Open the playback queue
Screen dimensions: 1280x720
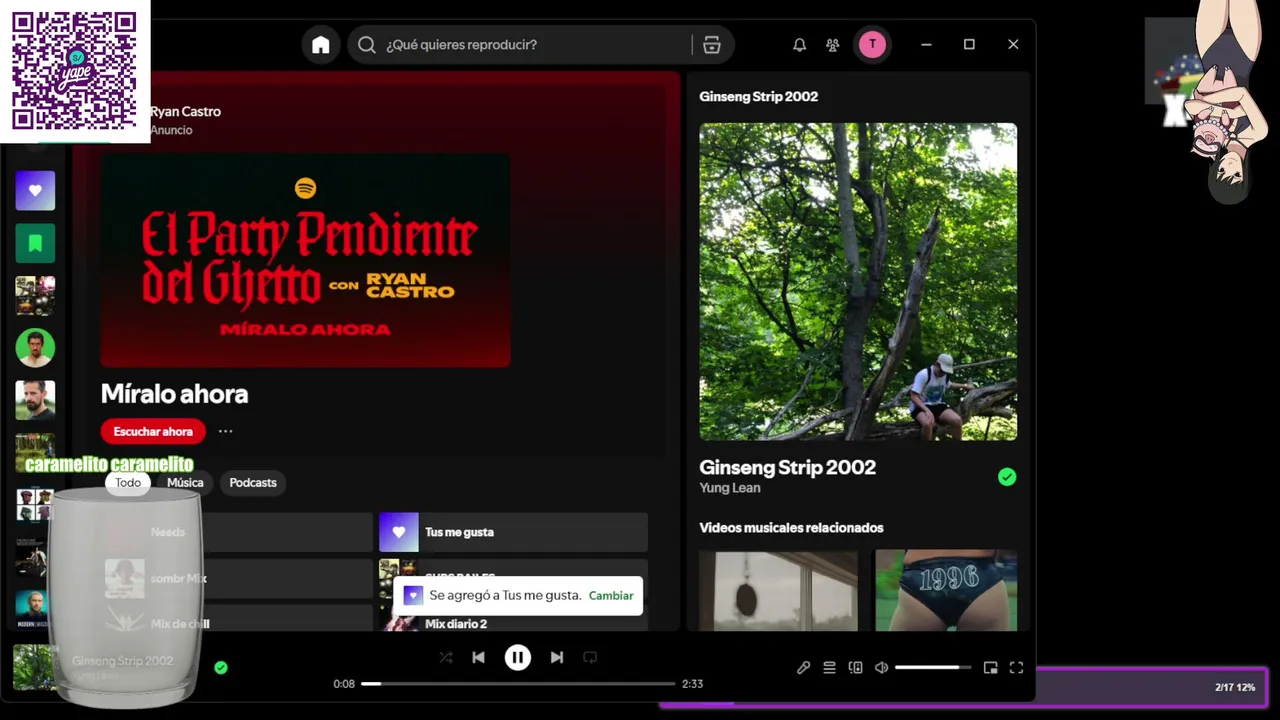(x=829, y=668)
